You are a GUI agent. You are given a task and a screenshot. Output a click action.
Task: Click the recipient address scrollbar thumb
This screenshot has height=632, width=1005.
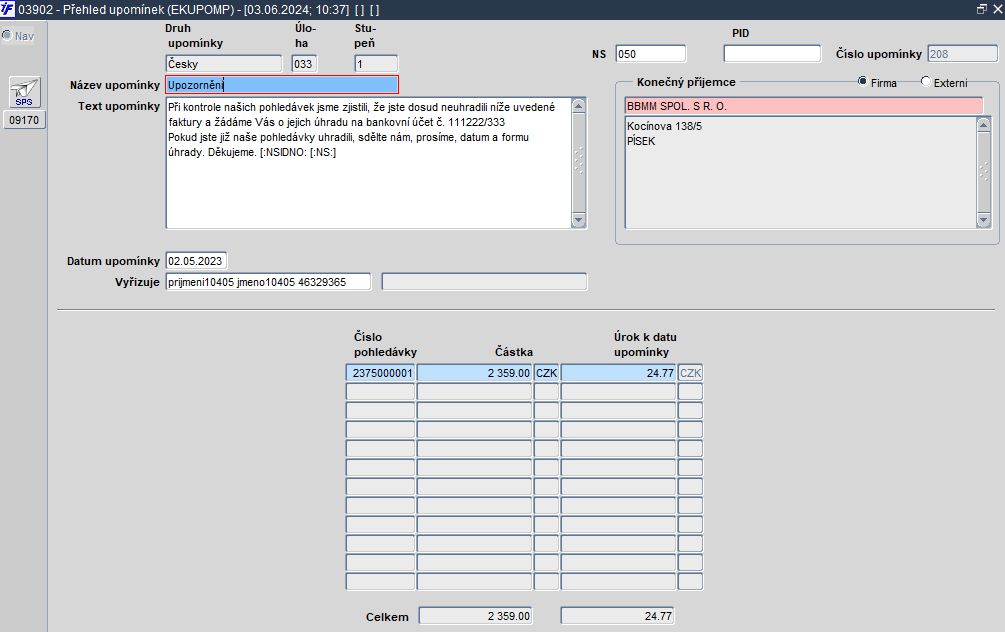(x=983, y=172)
